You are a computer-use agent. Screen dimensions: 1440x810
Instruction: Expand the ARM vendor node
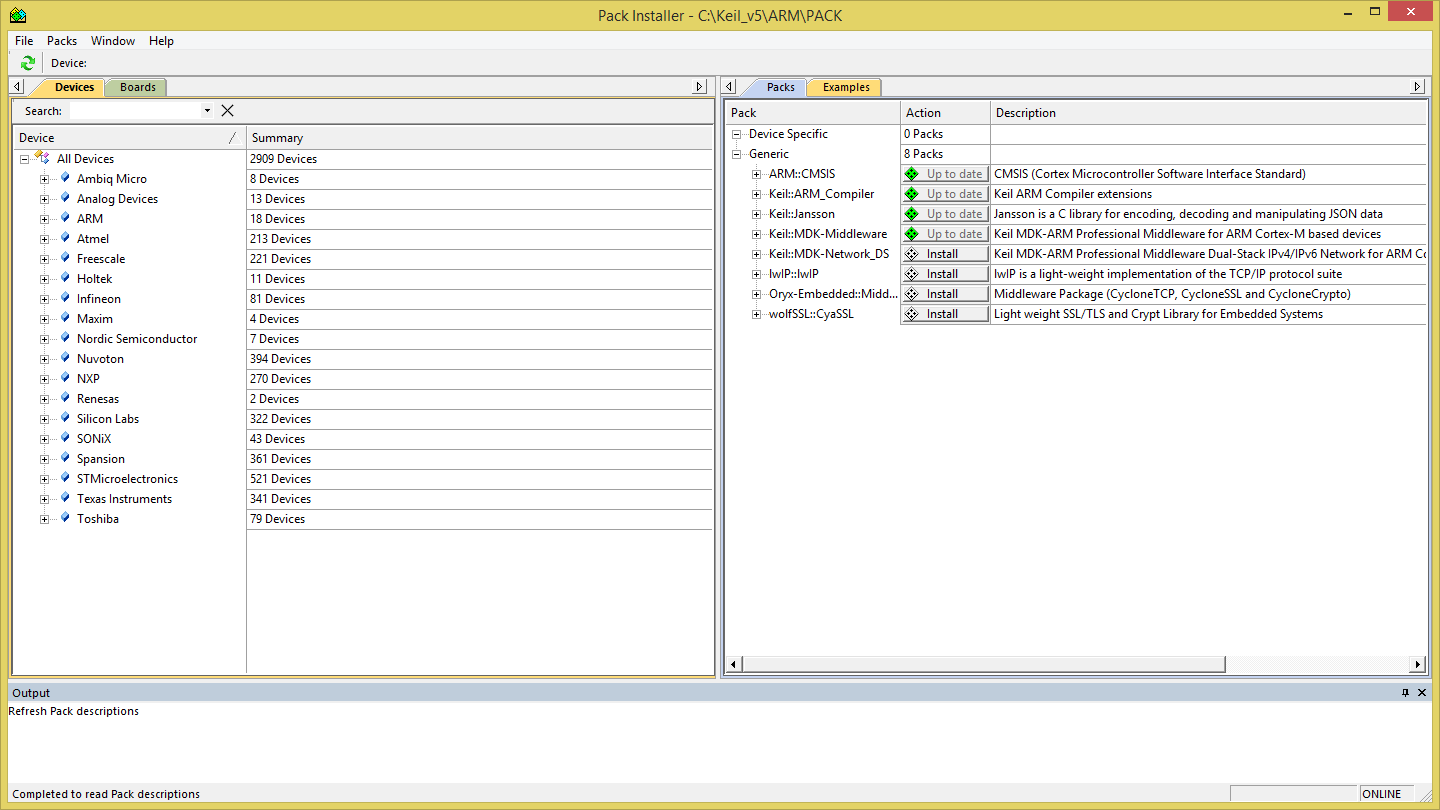44,219
